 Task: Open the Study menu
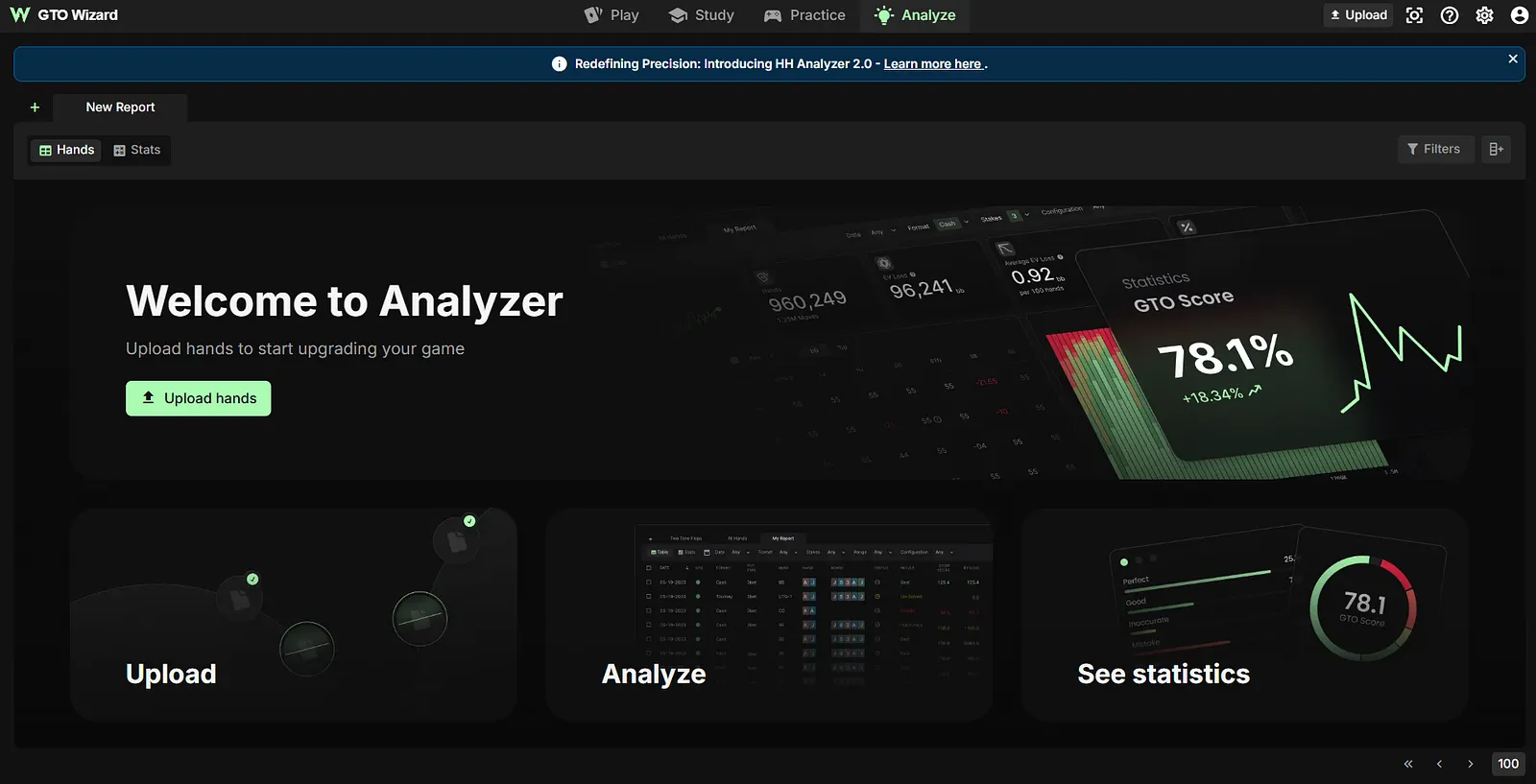702,15
